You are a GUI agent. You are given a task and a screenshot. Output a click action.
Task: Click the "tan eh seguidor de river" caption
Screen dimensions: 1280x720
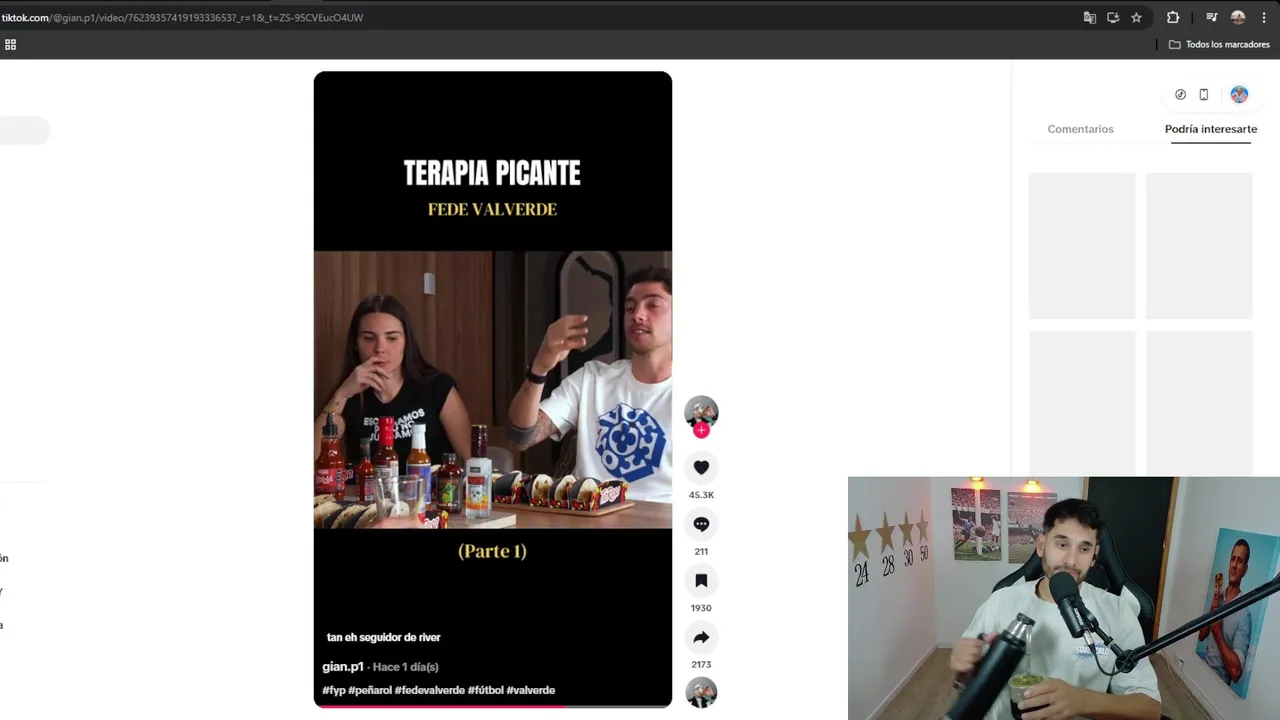point(384,637)
